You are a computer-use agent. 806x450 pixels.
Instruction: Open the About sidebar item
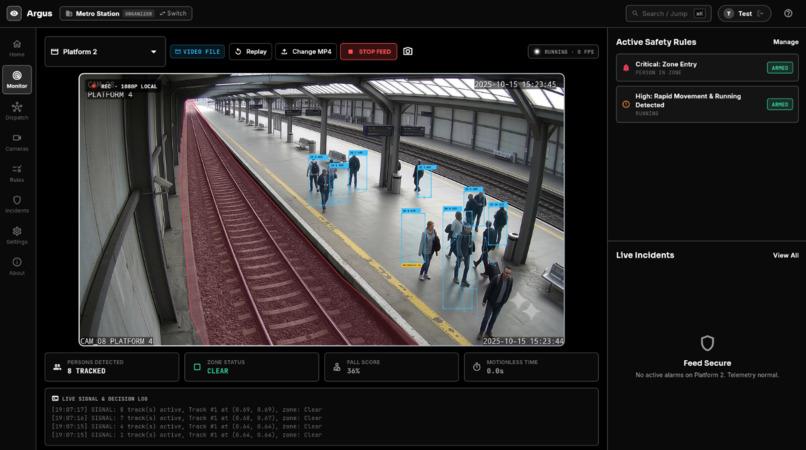tap(17, 266)
